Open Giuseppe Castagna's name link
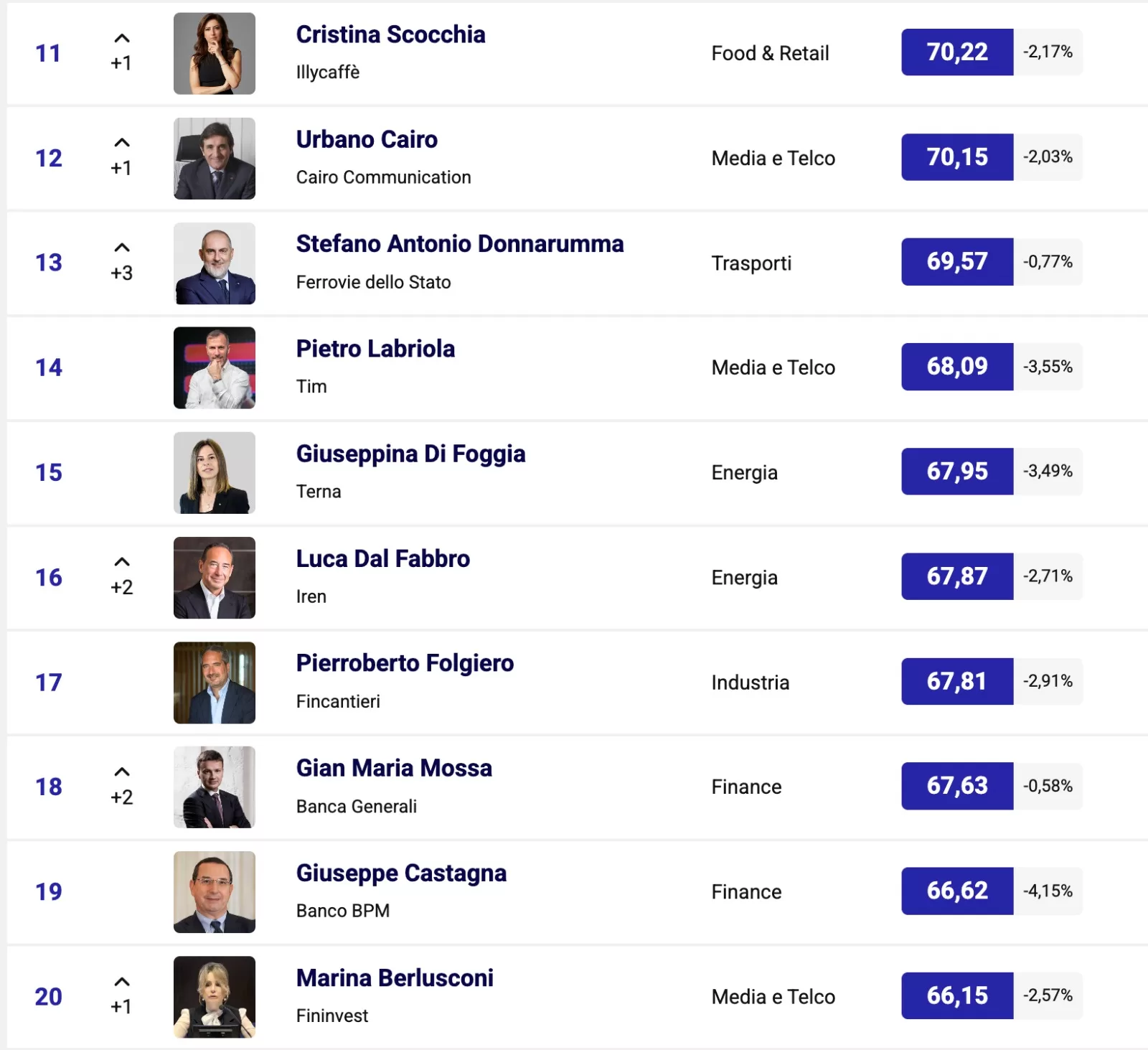This screenshot has height=1050, width=1148. pyautogui.click(x=401, y=873)
